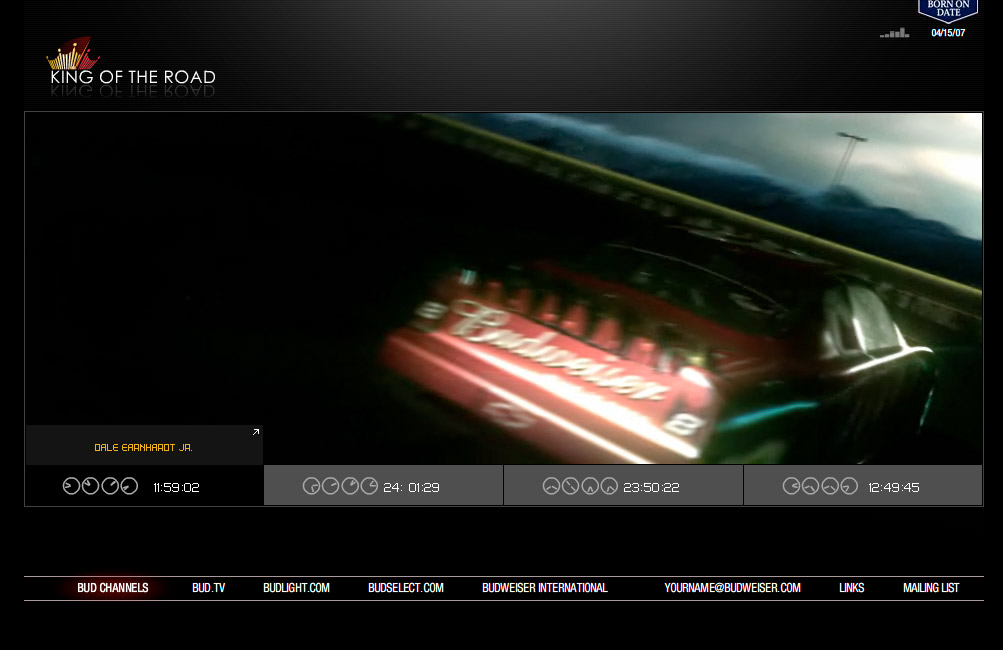Click the dial icons beside 12:49:45
The image size is (1003, 650).
(820, 487)
